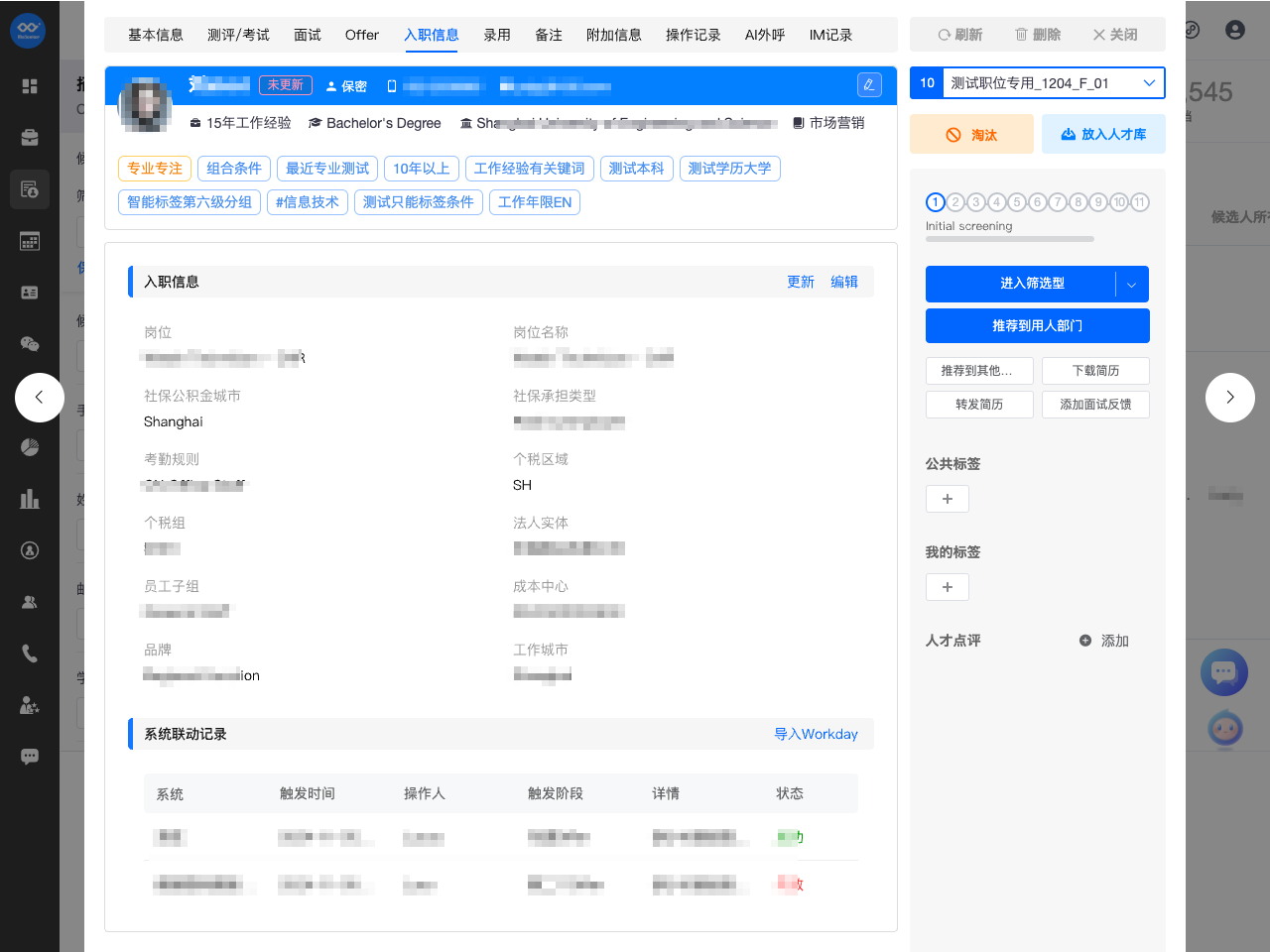1270x952 pixels.
Task: Go to previous candidate with left arrow
Action: pos(40,398)
